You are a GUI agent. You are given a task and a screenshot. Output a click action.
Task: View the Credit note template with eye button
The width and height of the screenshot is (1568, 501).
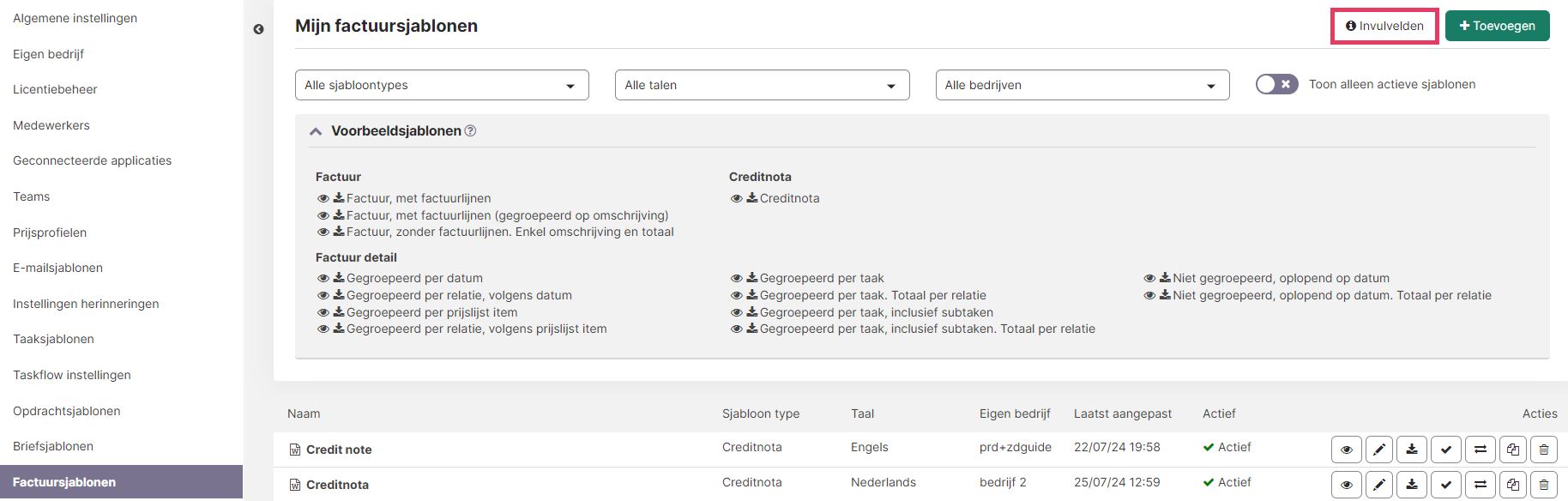pyautogui.click(x=1347, y=450)
